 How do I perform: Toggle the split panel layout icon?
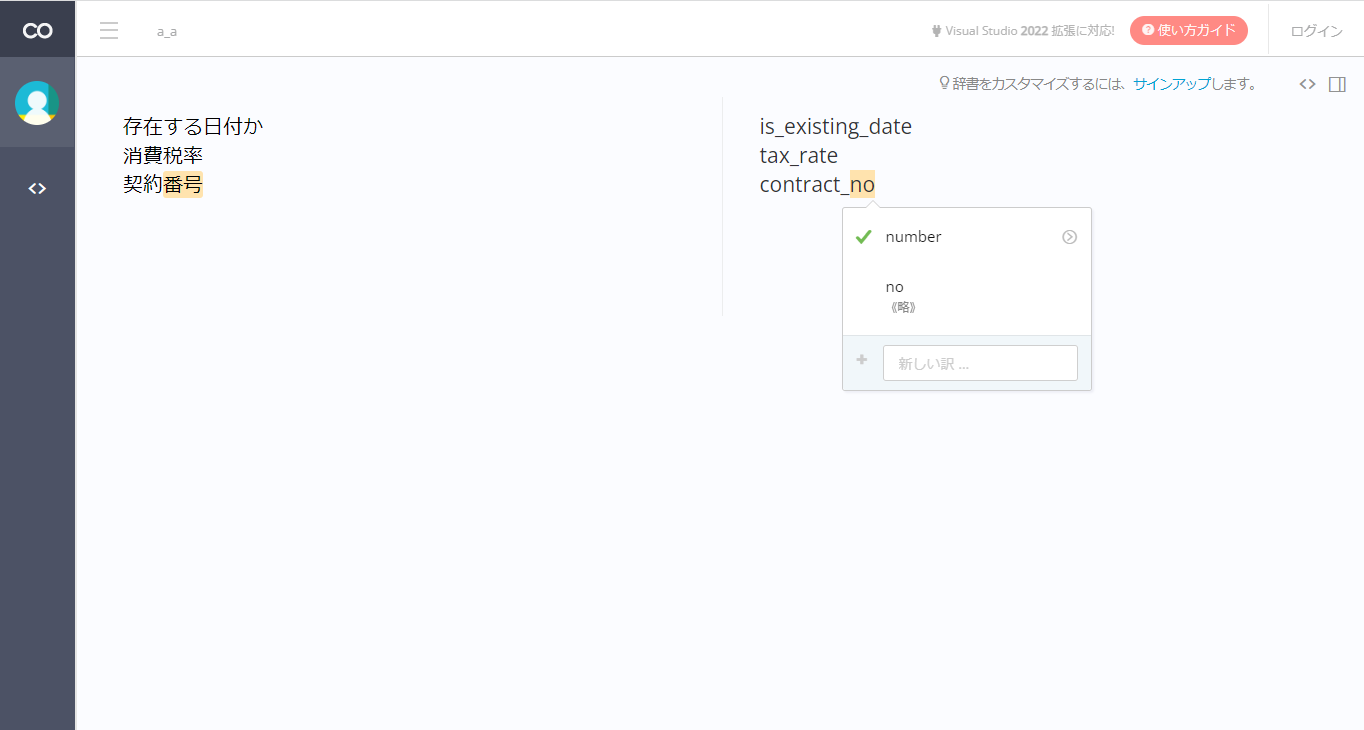point(1337,84)
